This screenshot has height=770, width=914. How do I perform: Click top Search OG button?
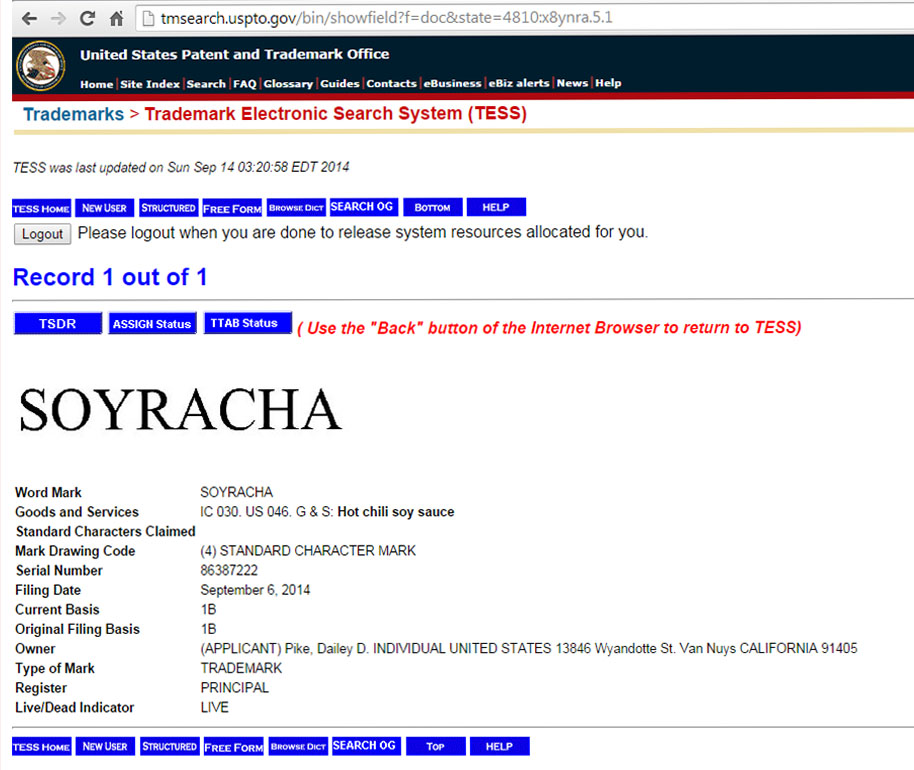pos(364,207)
